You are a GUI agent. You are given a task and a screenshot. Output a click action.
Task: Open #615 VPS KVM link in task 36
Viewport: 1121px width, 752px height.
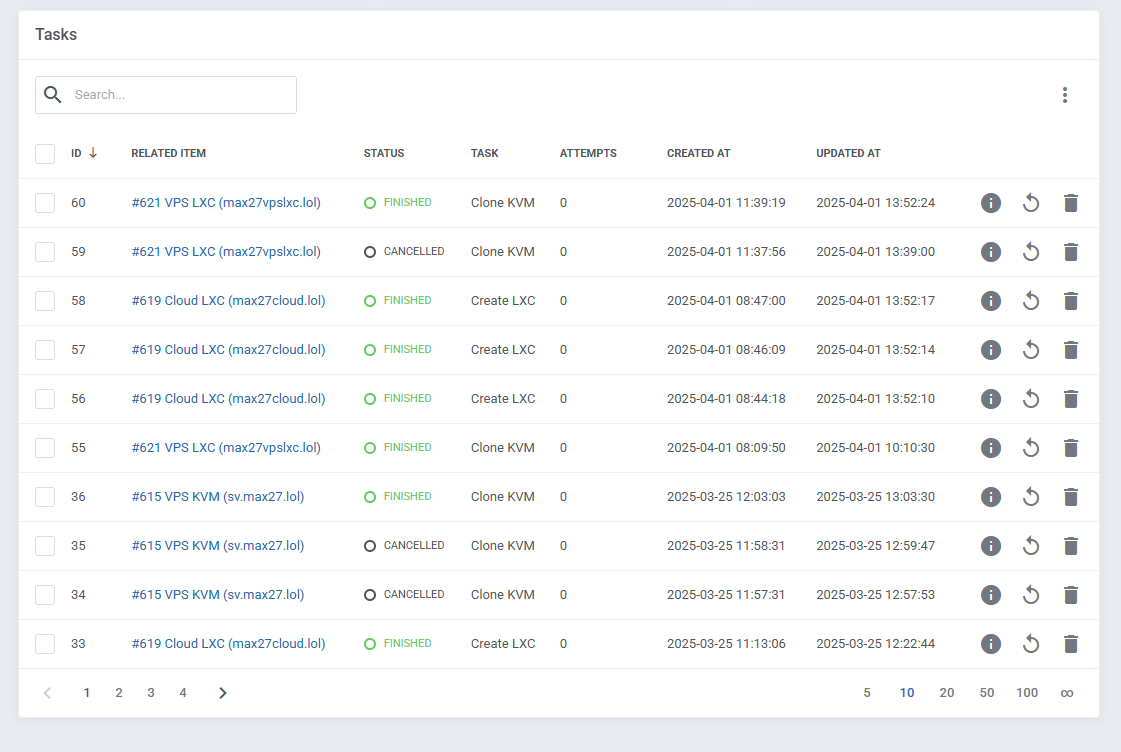point(218,497)
